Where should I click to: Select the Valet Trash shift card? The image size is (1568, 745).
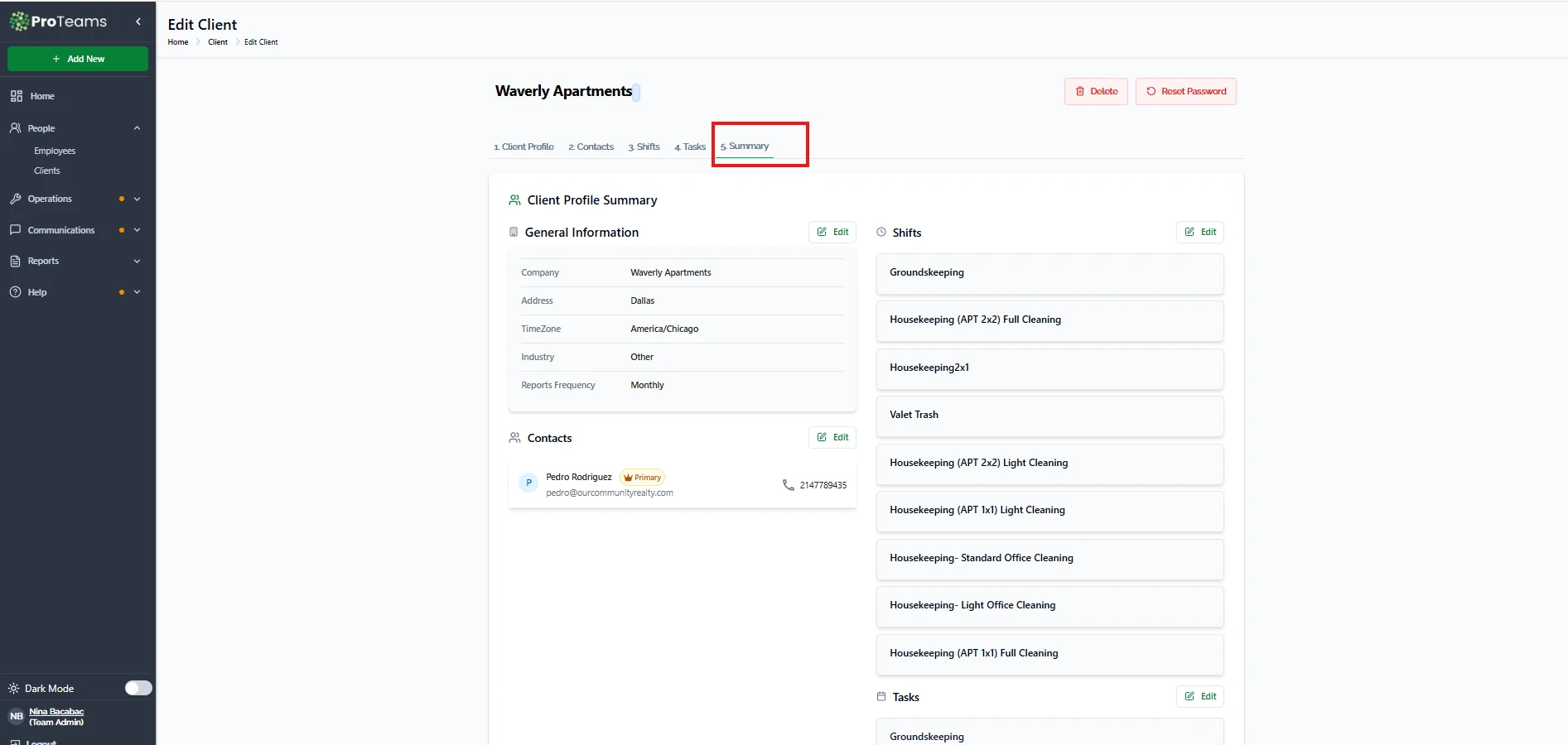pos(1049,416)
